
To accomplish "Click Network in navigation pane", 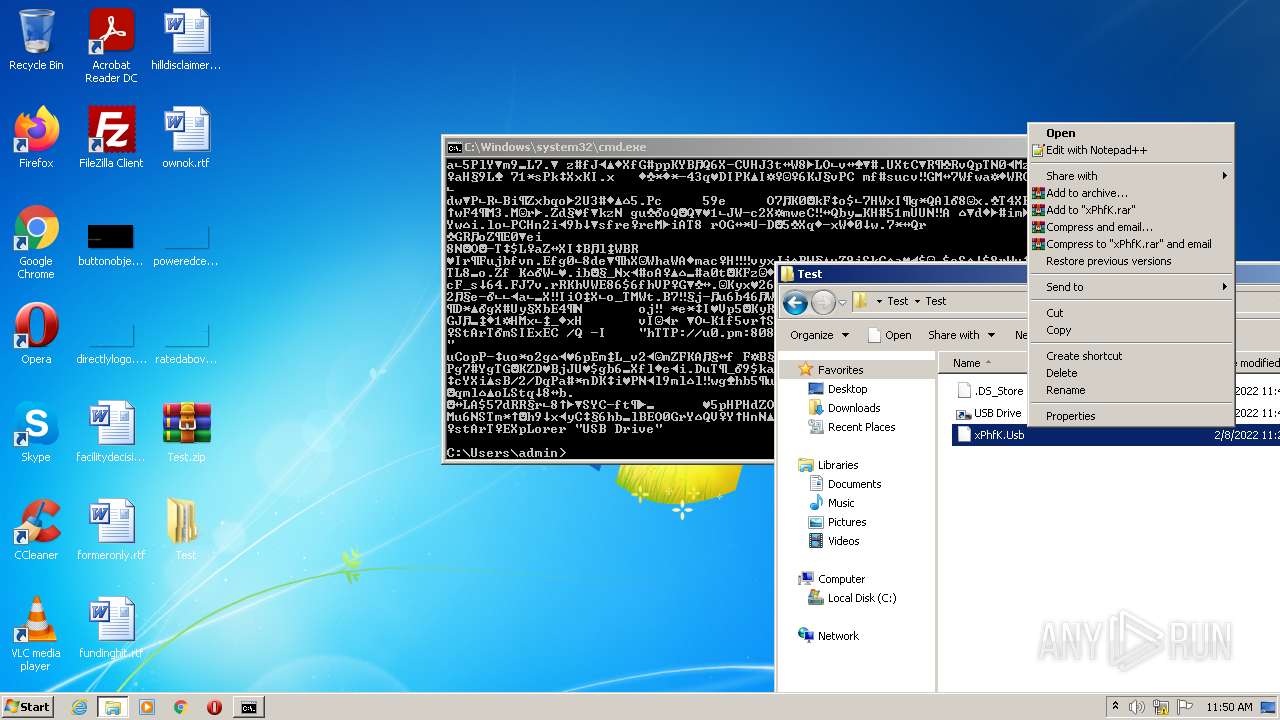I will point(838,636).
